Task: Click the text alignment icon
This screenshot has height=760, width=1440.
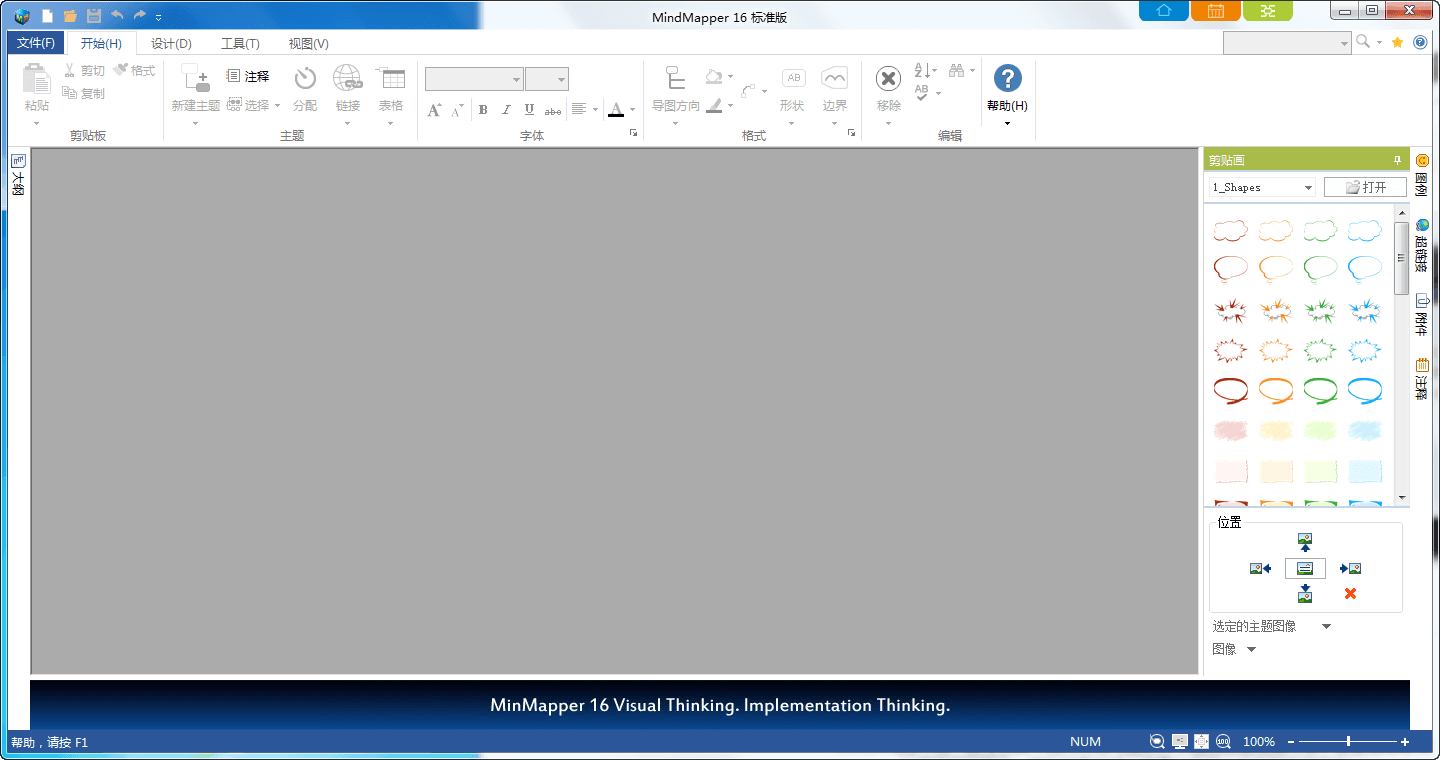Action: click(579, 110)
